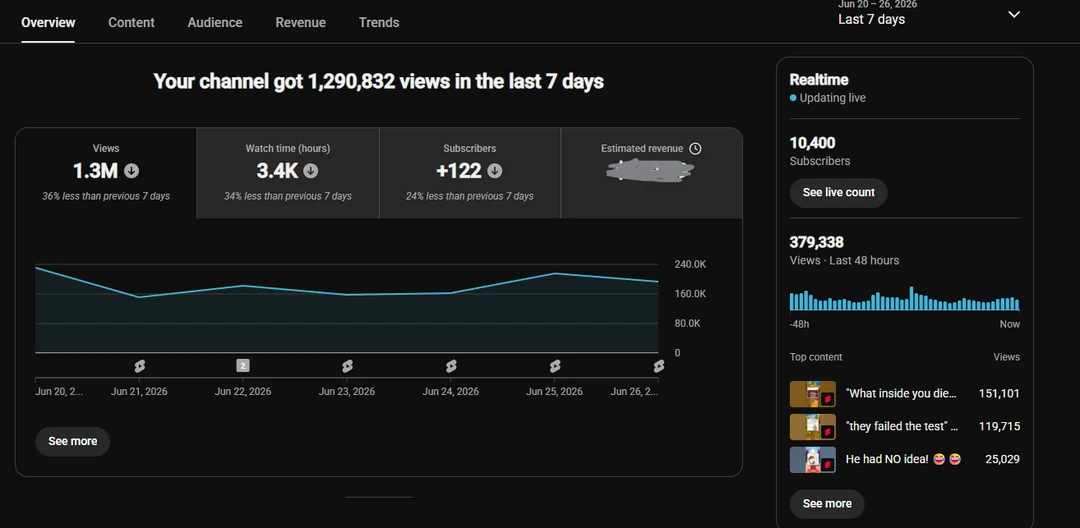The image size is (1080, 528).
Task: Open the "He had NO idea!" video thumbnail
Action: 813,459
